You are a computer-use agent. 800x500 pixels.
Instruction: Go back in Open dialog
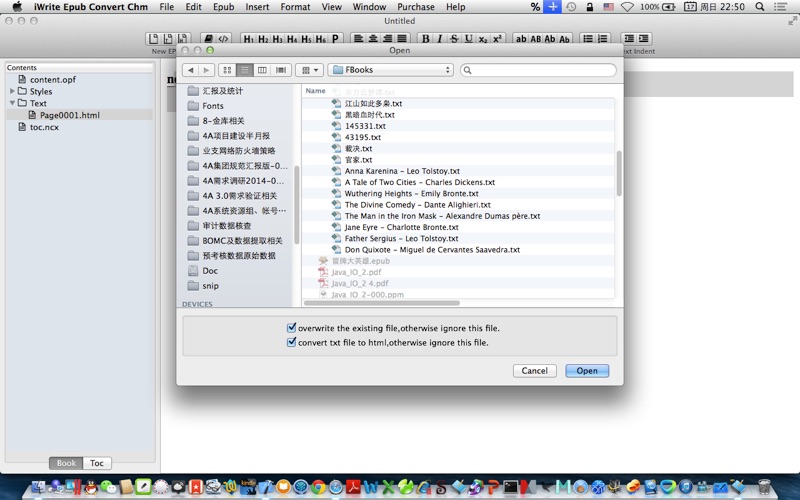point(190,70)
